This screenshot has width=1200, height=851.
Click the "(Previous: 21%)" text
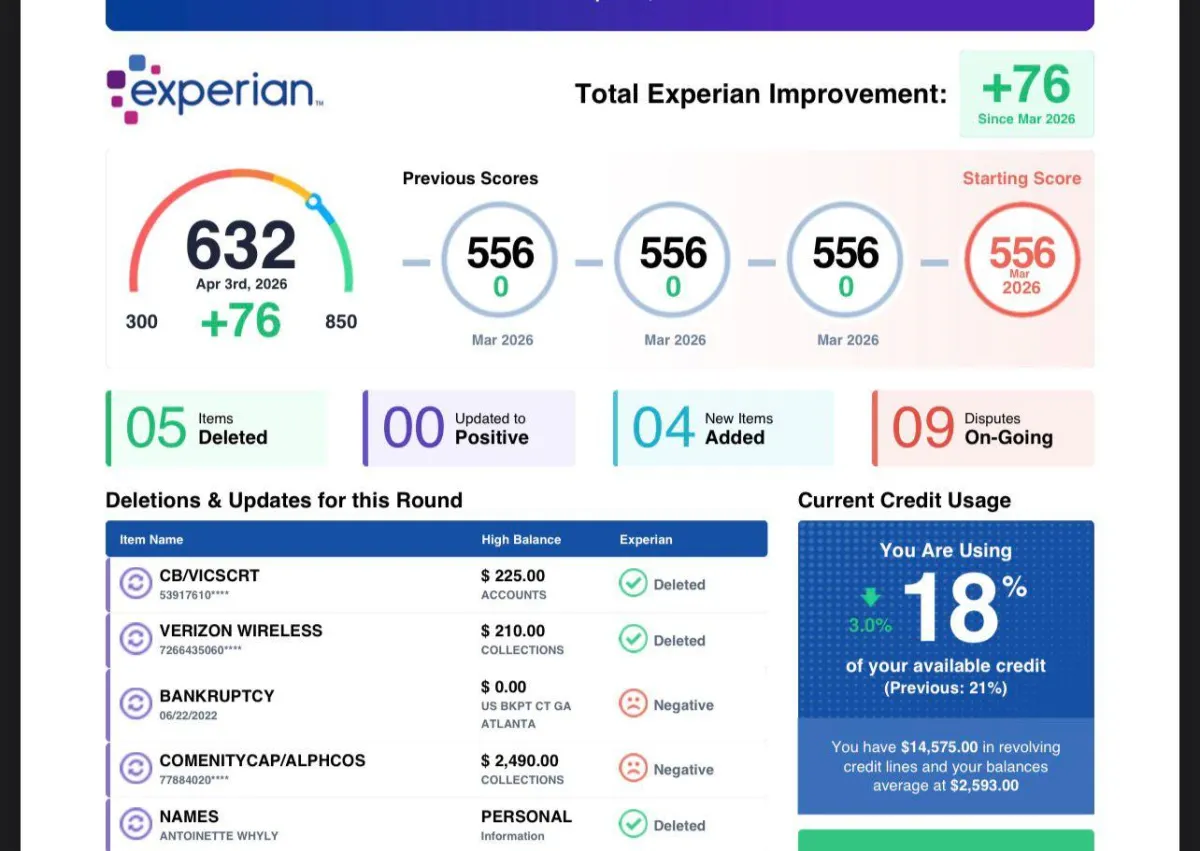tap(945, 688)
